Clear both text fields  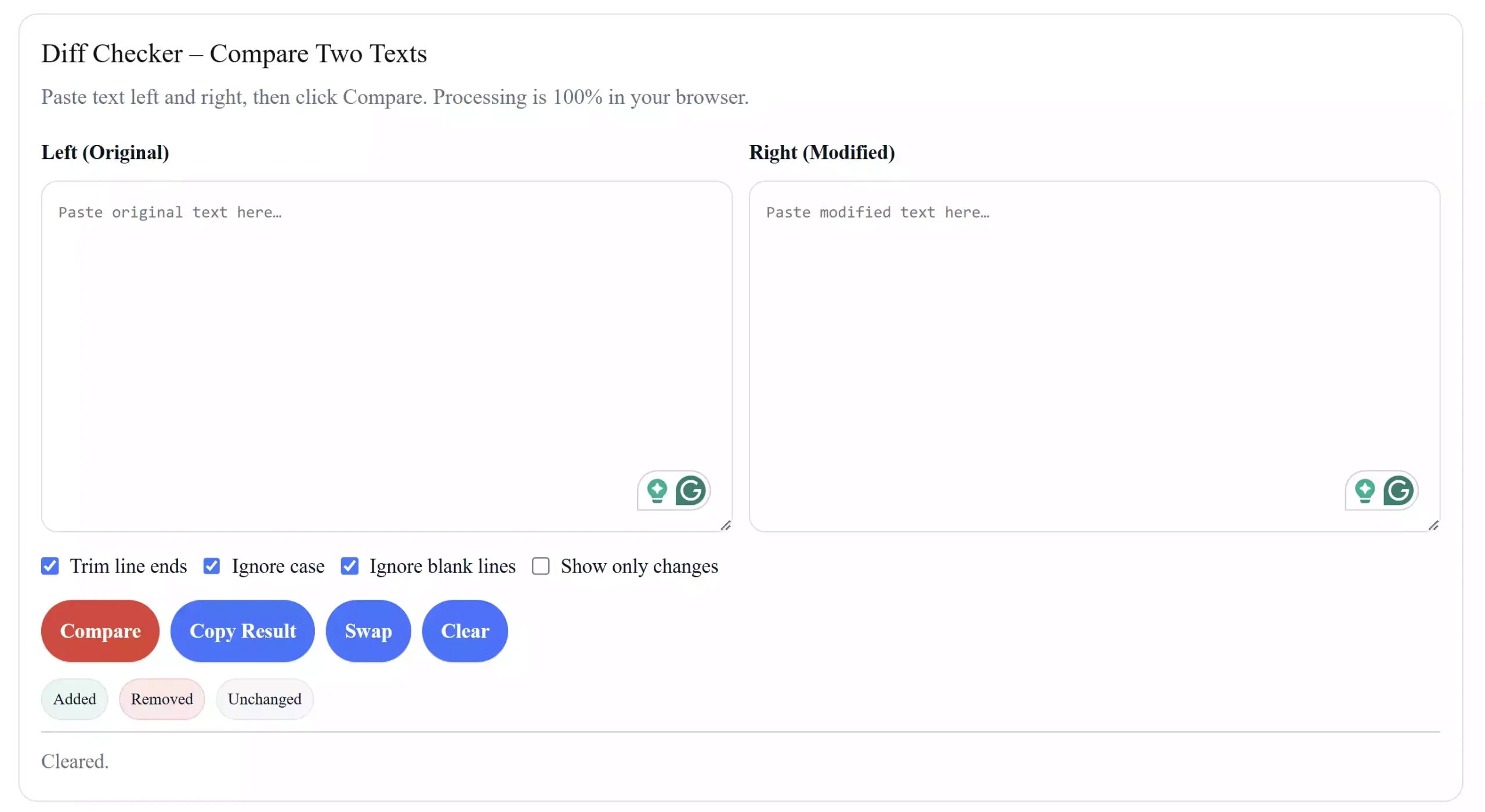[465, 631]
